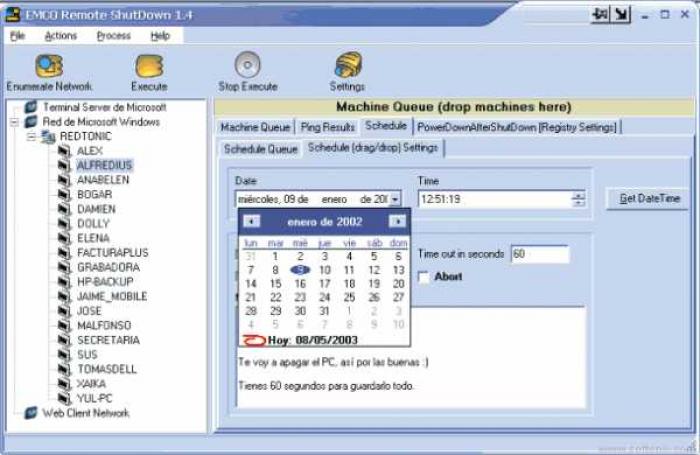
Task: Open the Settings toolbar icon
Action: tap(348, 65)
